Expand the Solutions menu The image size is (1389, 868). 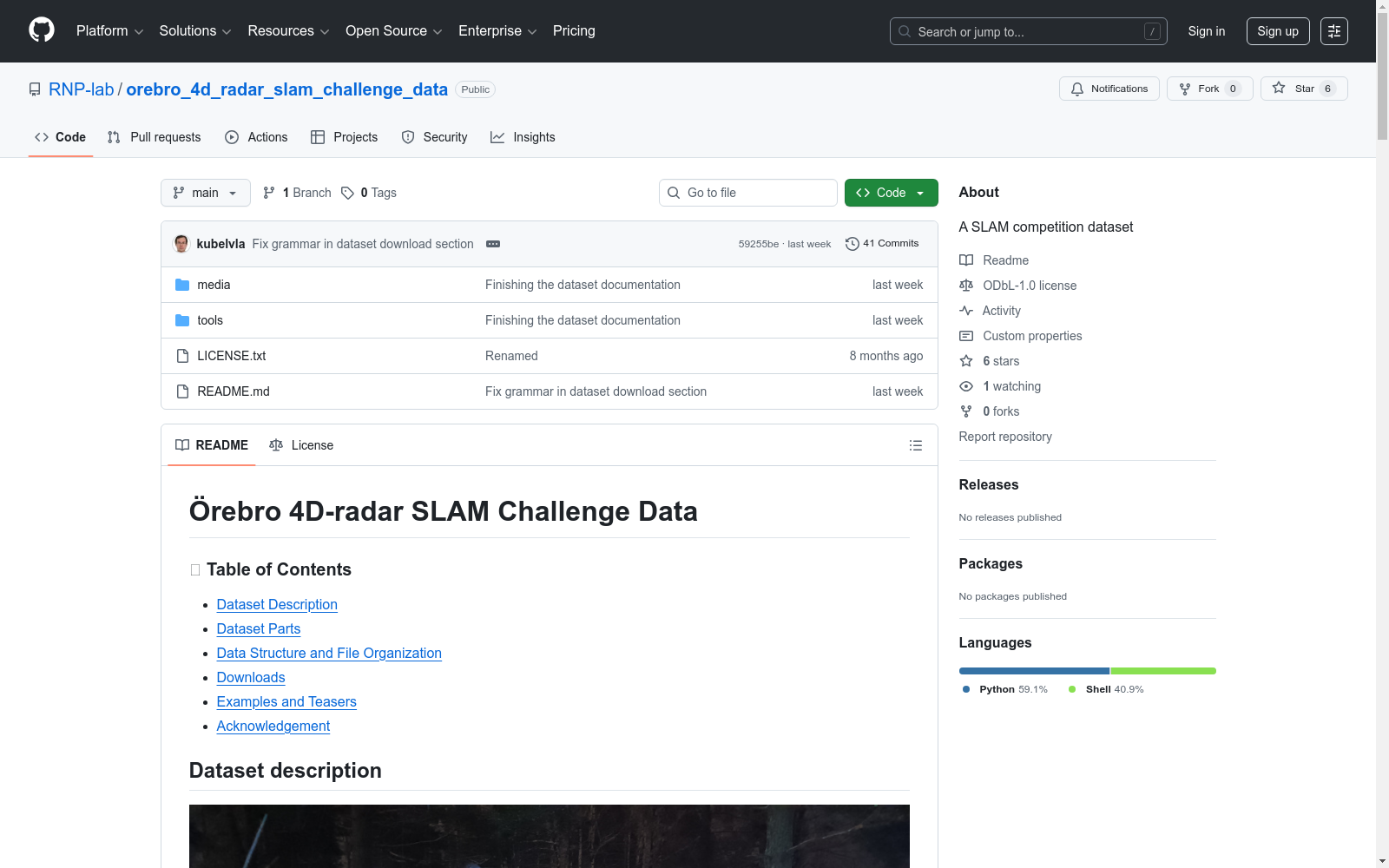(195, 31)
